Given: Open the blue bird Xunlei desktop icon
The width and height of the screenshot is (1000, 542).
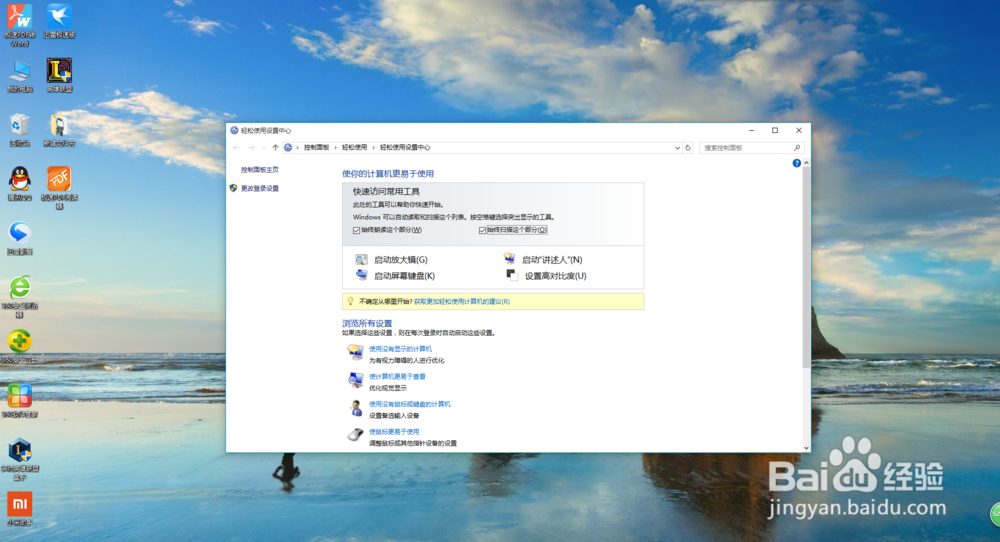Looking at the screenshot, I should pos(59,16).
